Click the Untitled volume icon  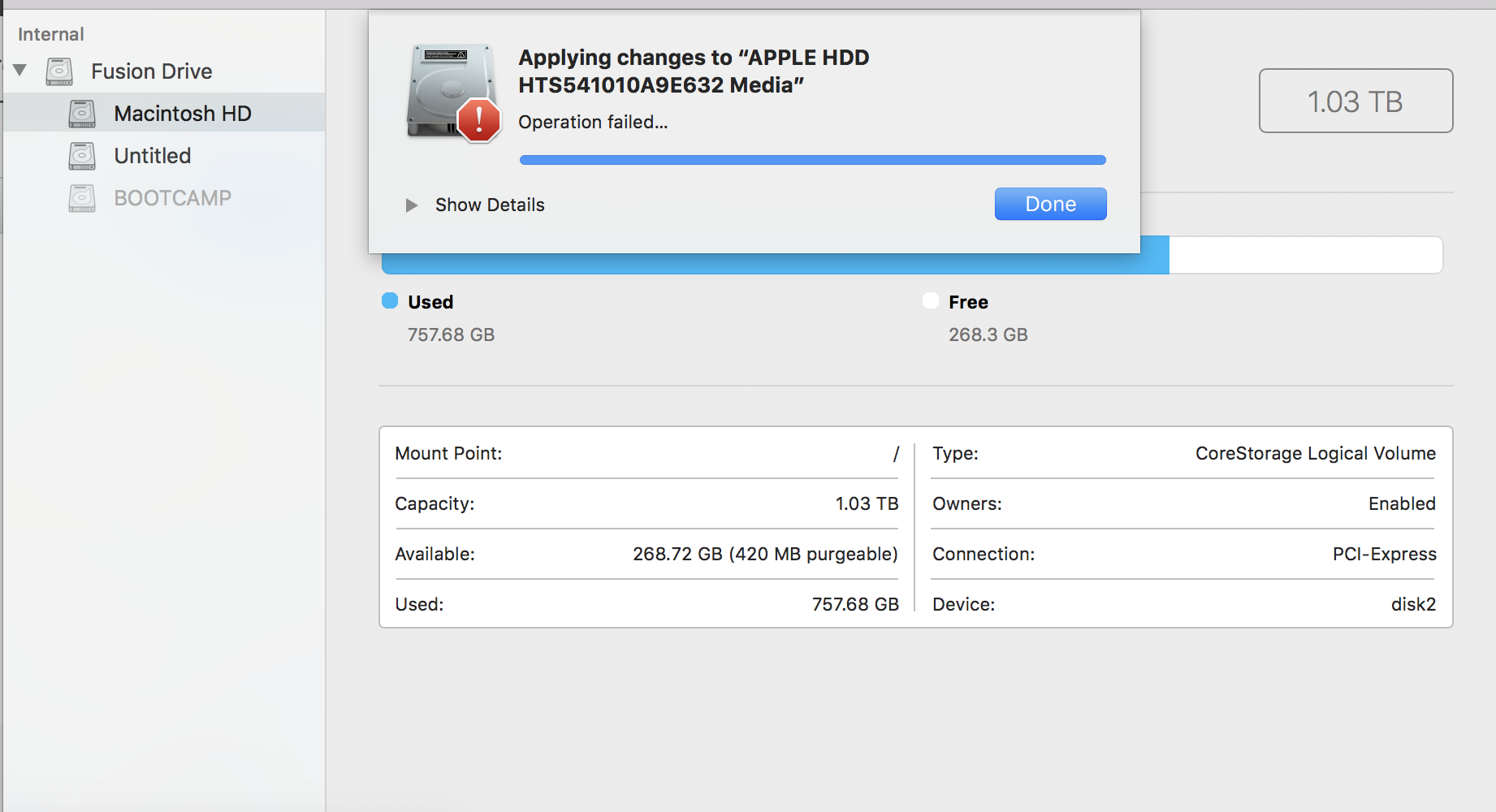point(82,156)
